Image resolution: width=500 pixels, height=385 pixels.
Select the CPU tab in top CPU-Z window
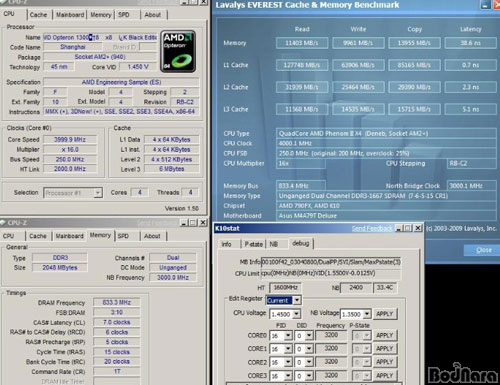[9, 14]
